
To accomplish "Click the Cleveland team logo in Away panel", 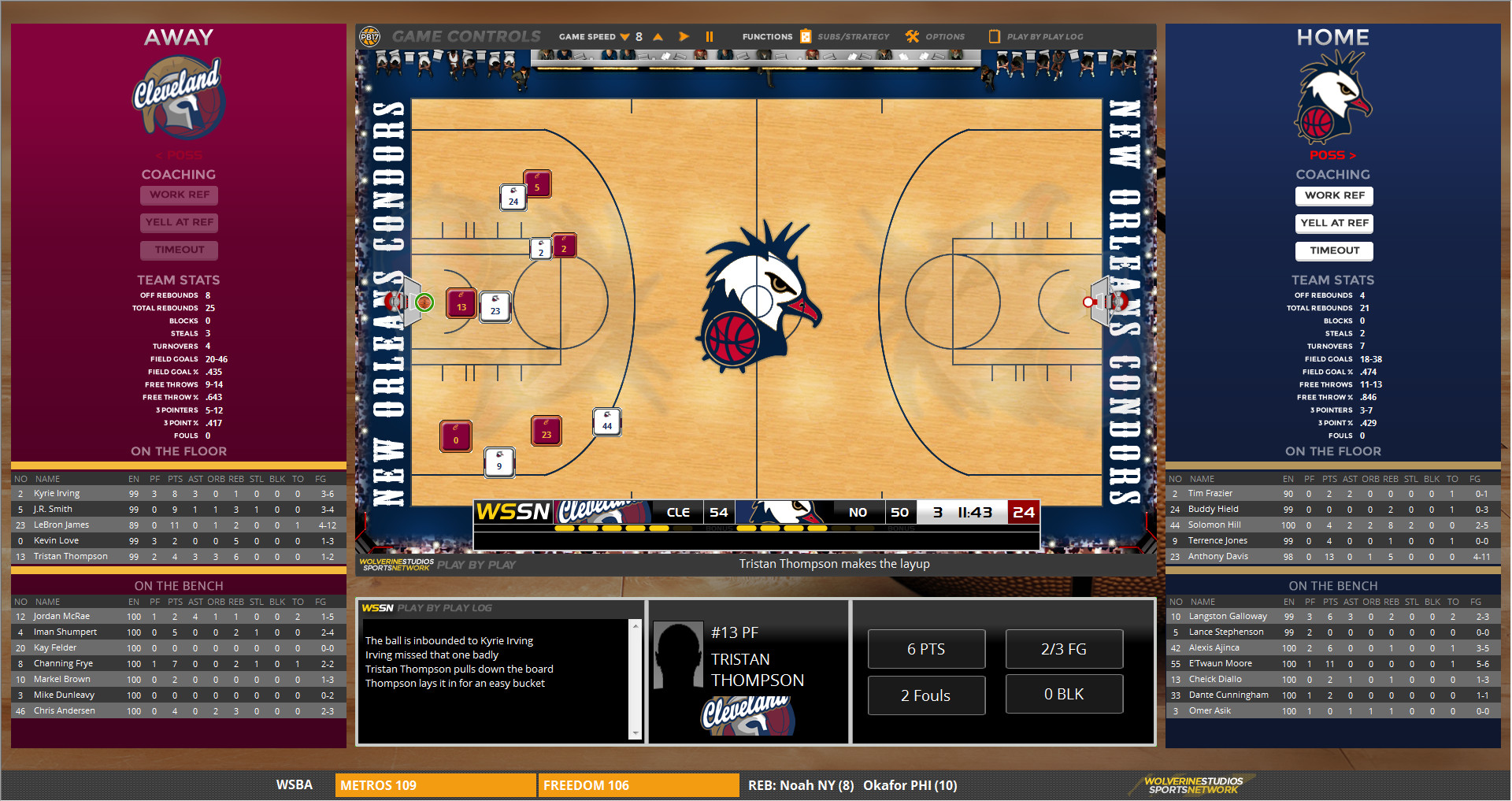I will (179, 98).
